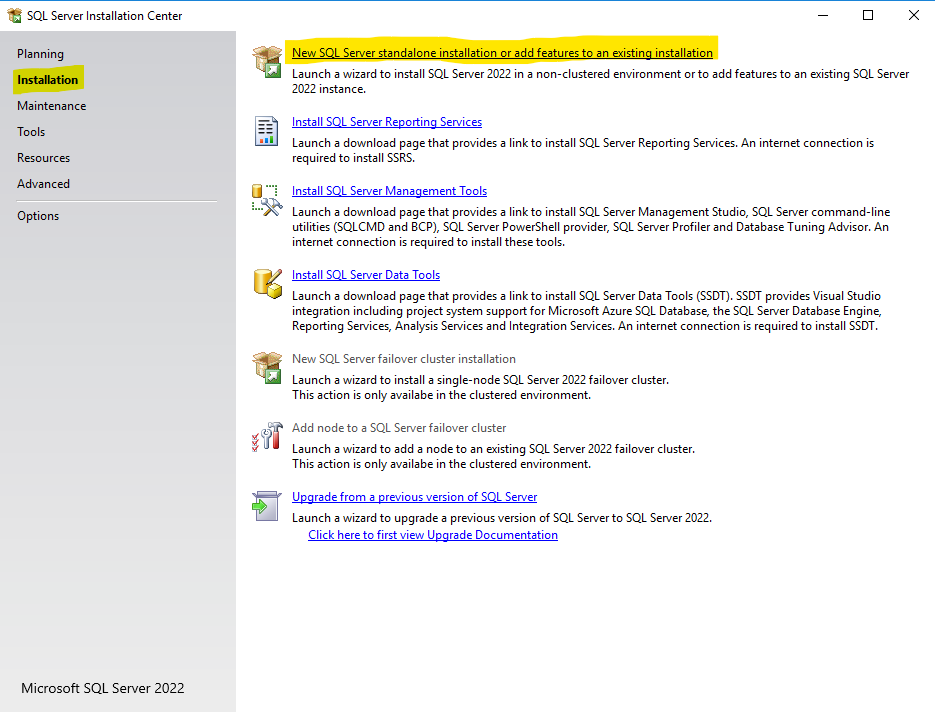The image size is (935, 712).
Task: Click the Management Tools wrench-and-database icon
Action: [267, 200]
